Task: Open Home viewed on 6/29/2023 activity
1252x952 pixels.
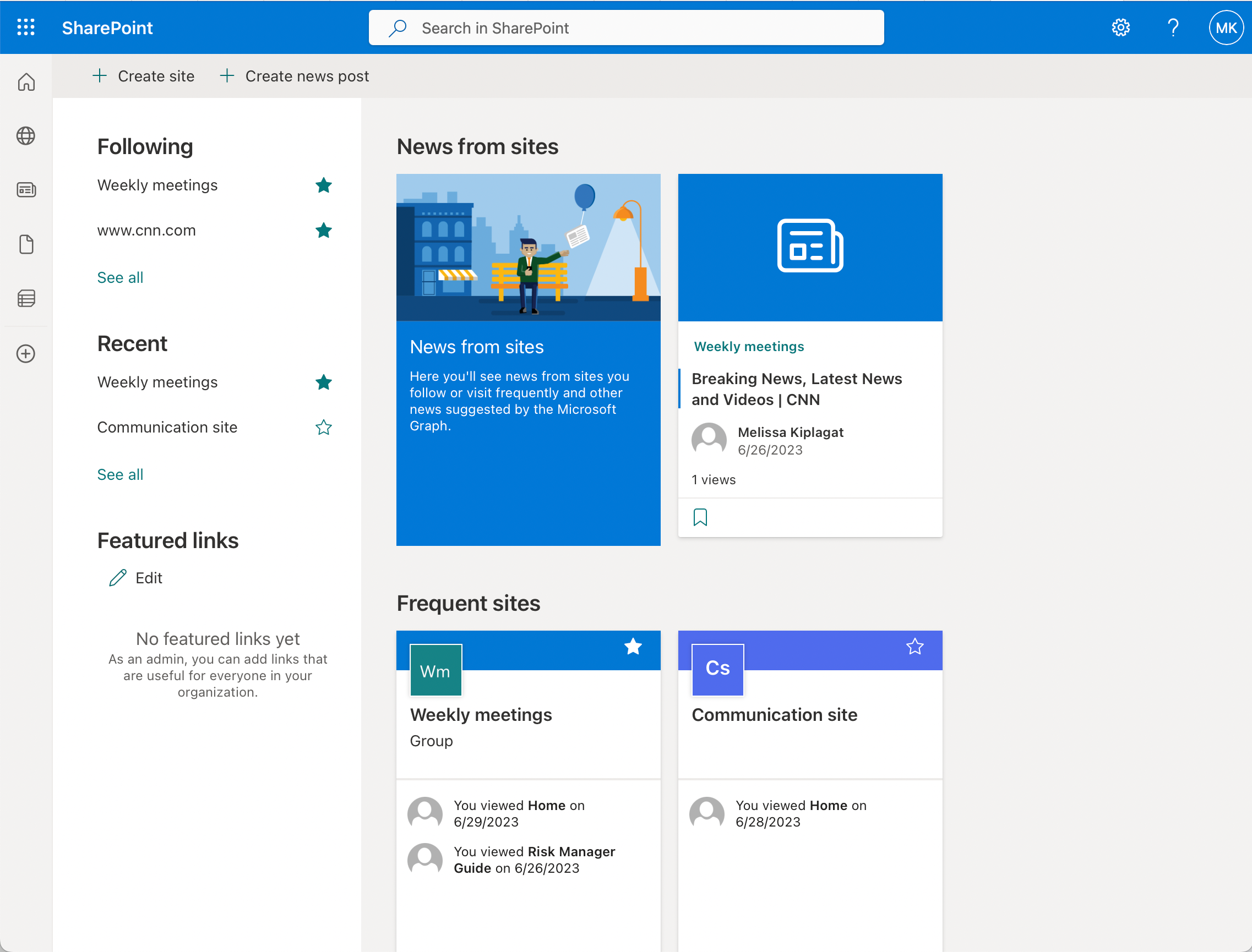Action: (519, 813)
